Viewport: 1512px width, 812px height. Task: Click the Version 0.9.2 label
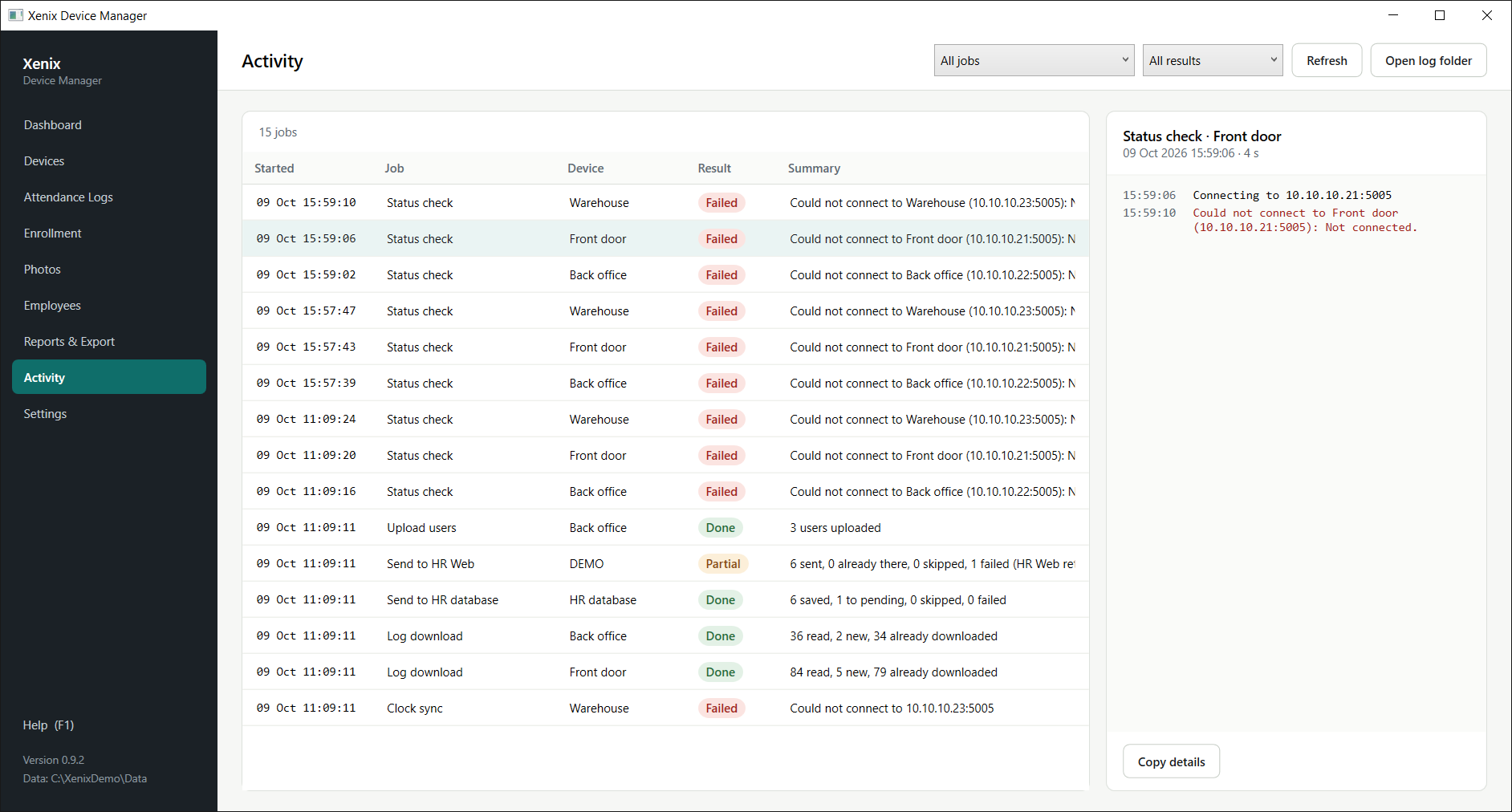(54, 760)
